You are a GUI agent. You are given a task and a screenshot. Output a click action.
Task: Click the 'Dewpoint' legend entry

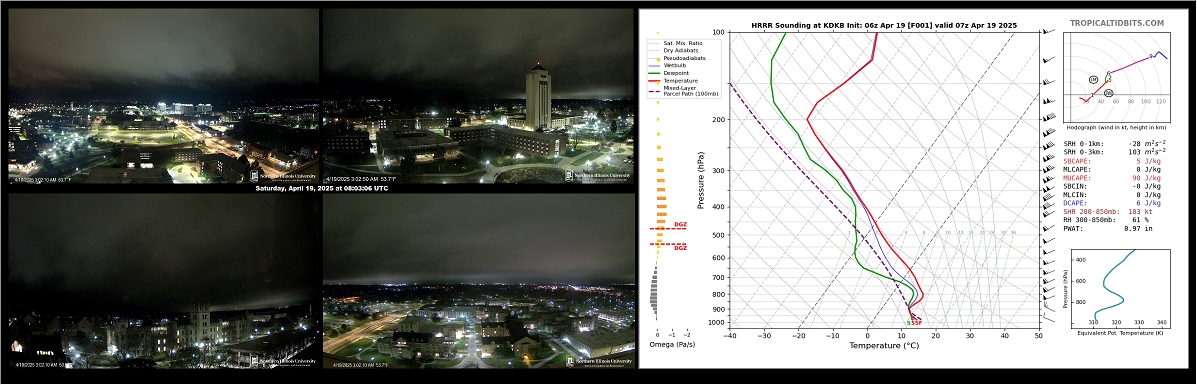point(669,73)
